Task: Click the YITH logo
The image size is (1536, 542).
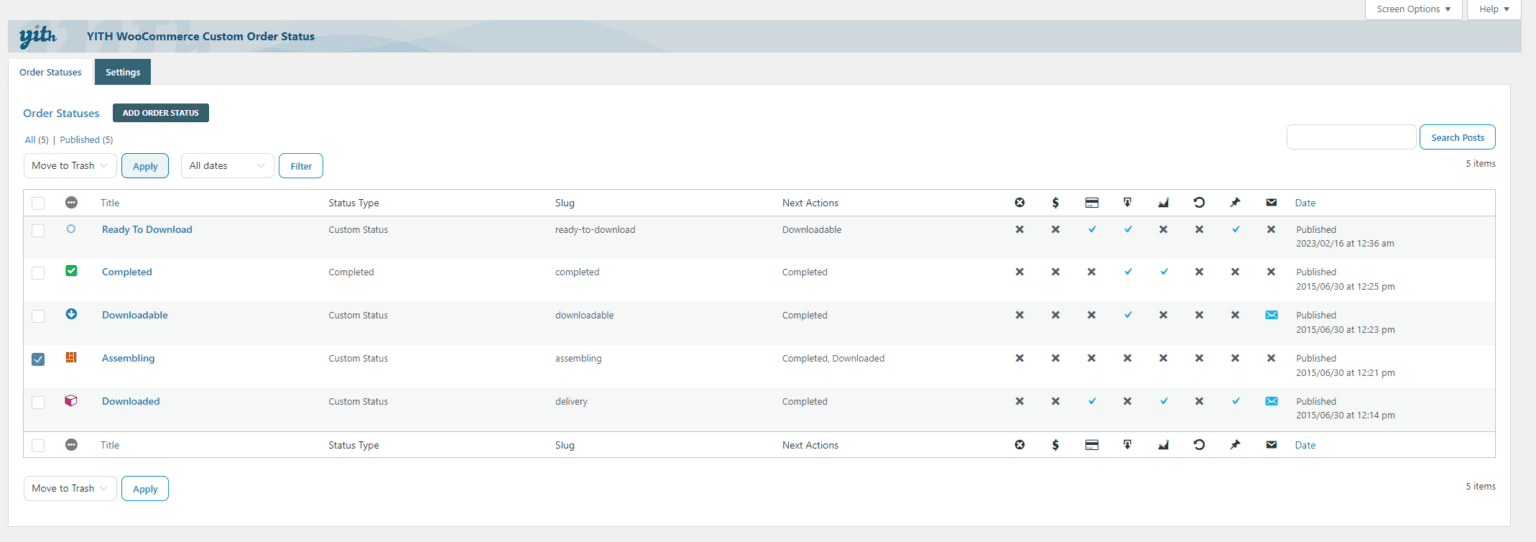Action: [x=38, y=37]
